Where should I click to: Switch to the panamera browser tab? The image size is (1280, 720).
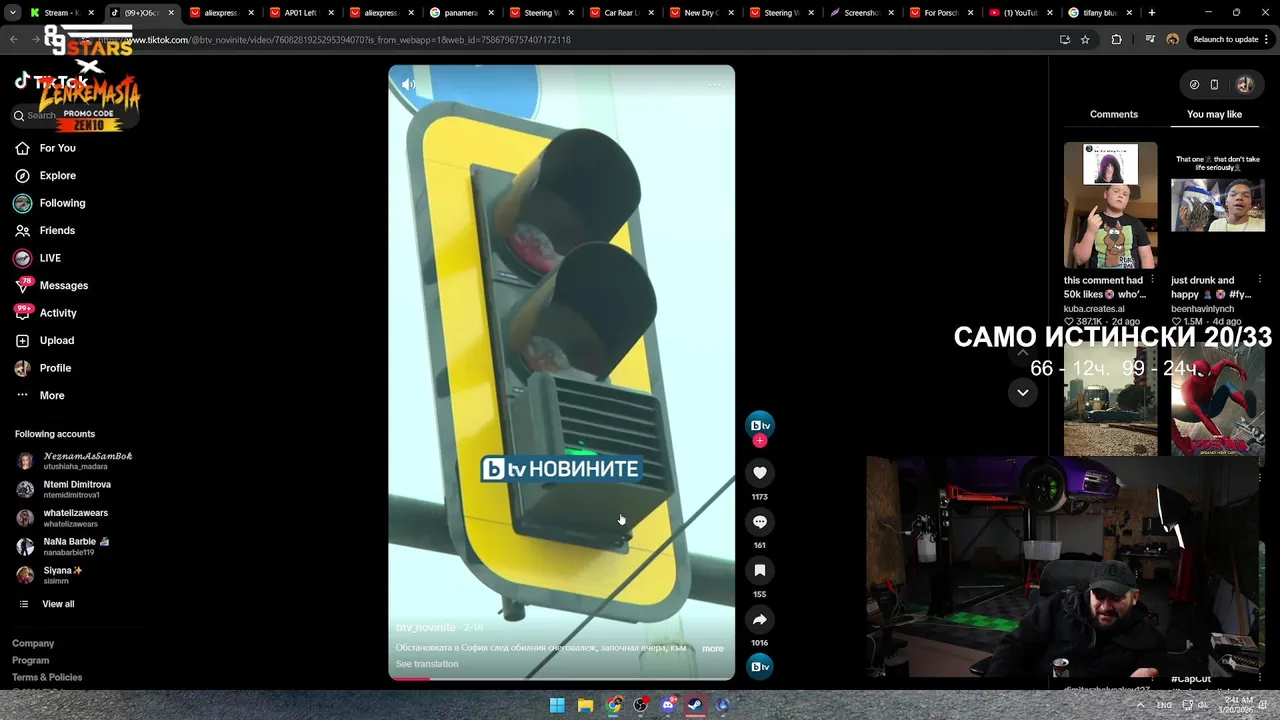click(x=460, y=13)
